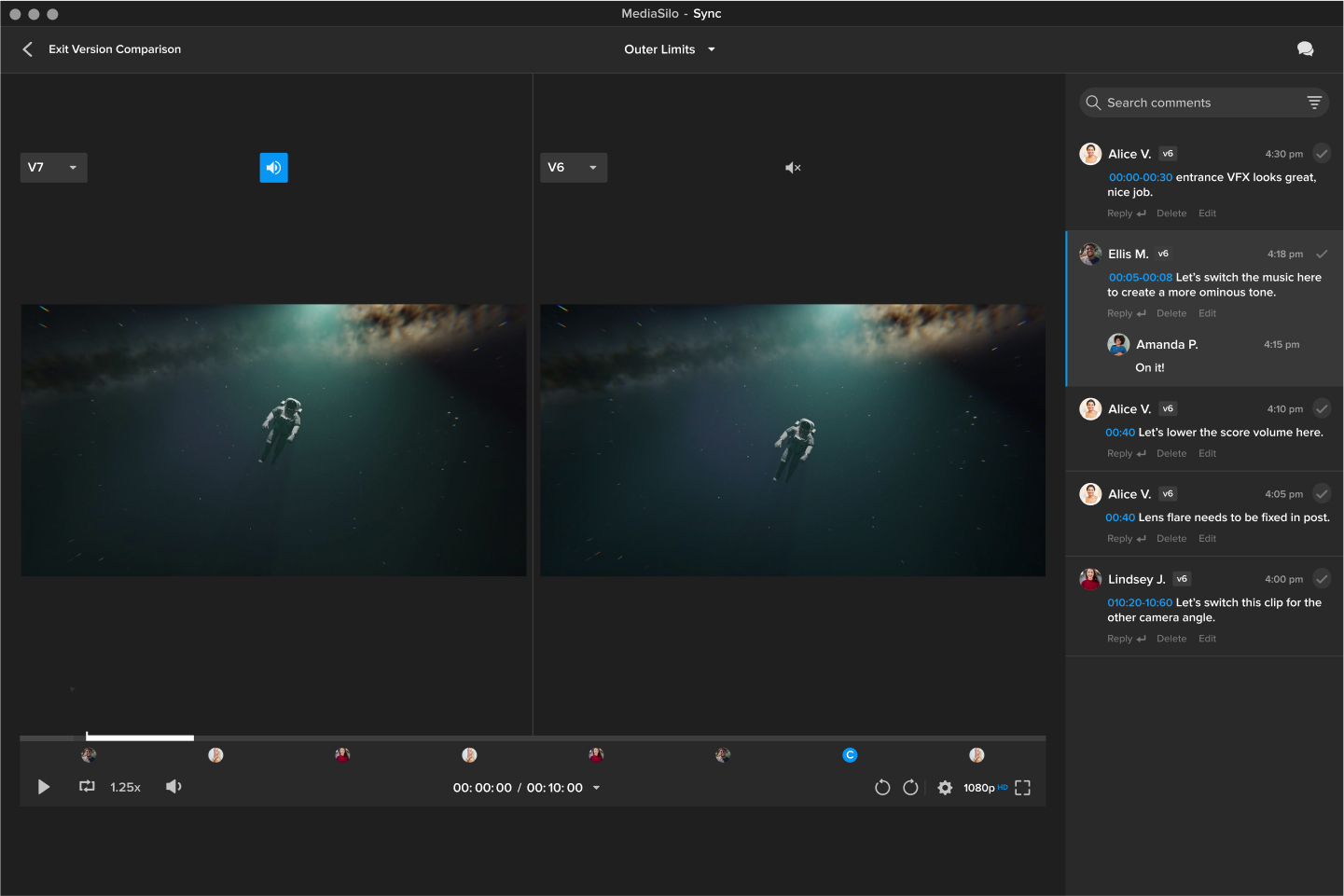Click the timeline progress scrubber
Screen dimensions: 1344x896
[x=139, y=736]
